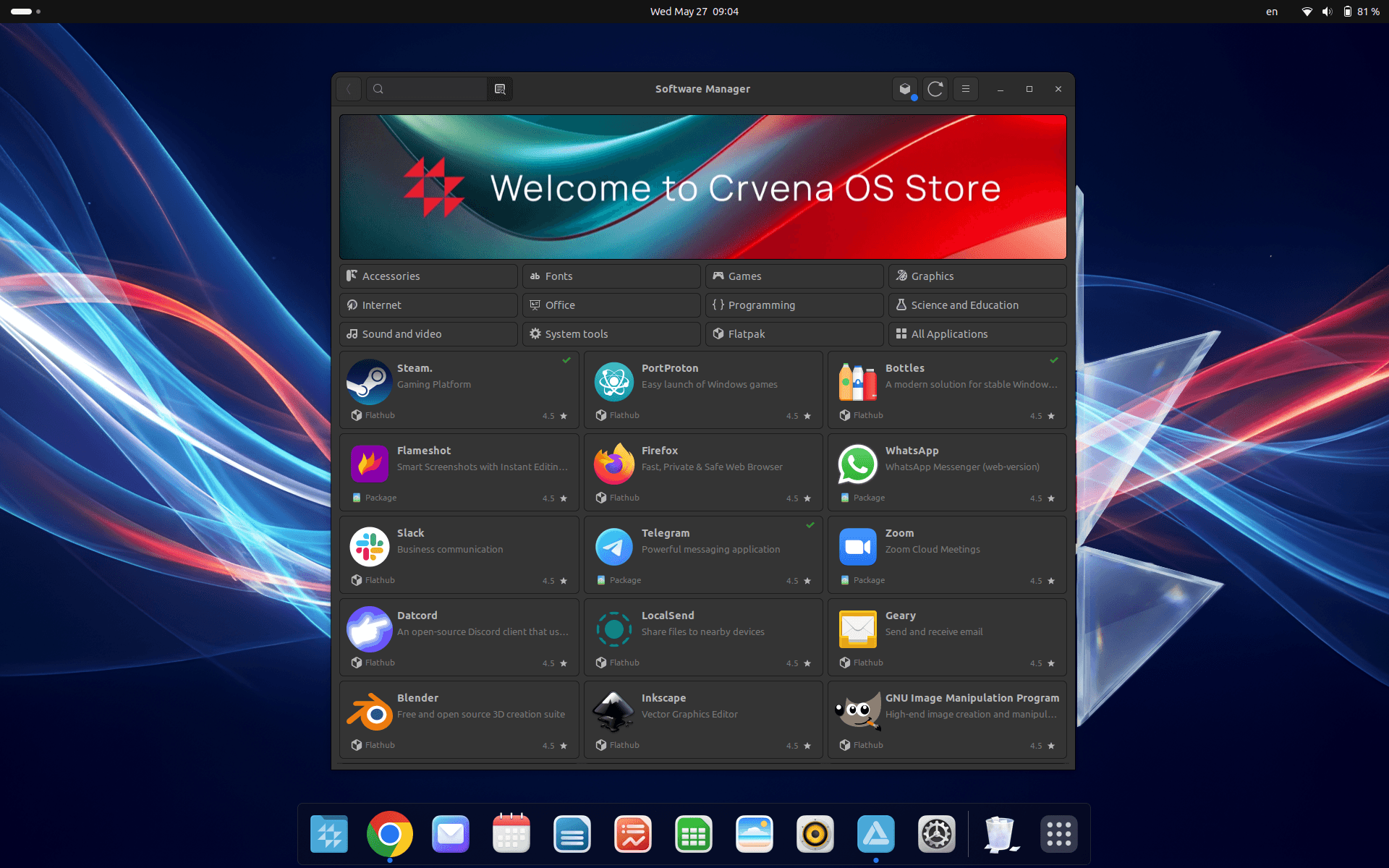Select the Telegram app icon

click(614, 547)
